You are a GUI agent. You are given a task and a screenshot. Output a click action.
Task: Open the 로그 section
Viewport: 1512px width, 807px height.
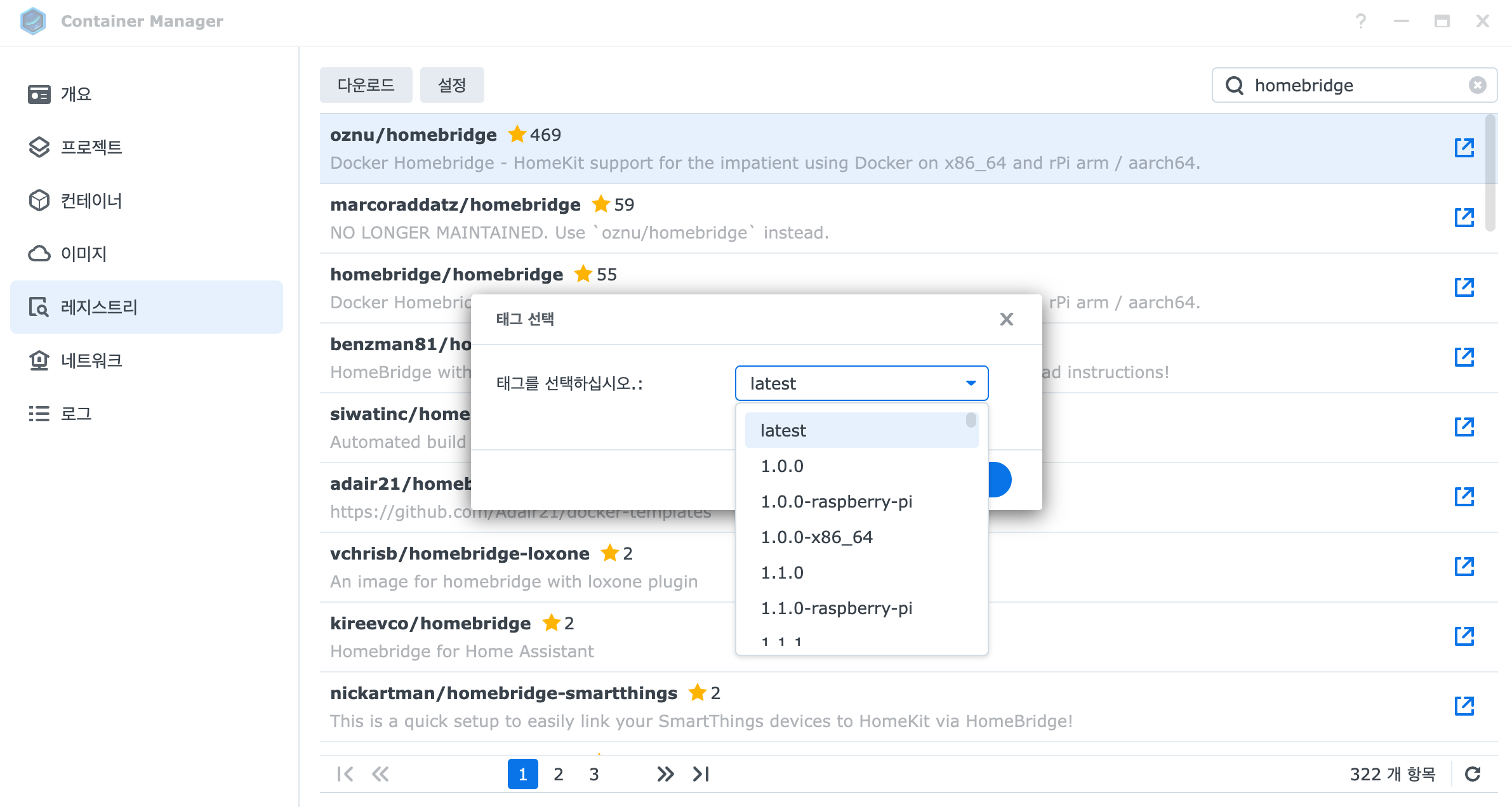(x=147, y=414)
